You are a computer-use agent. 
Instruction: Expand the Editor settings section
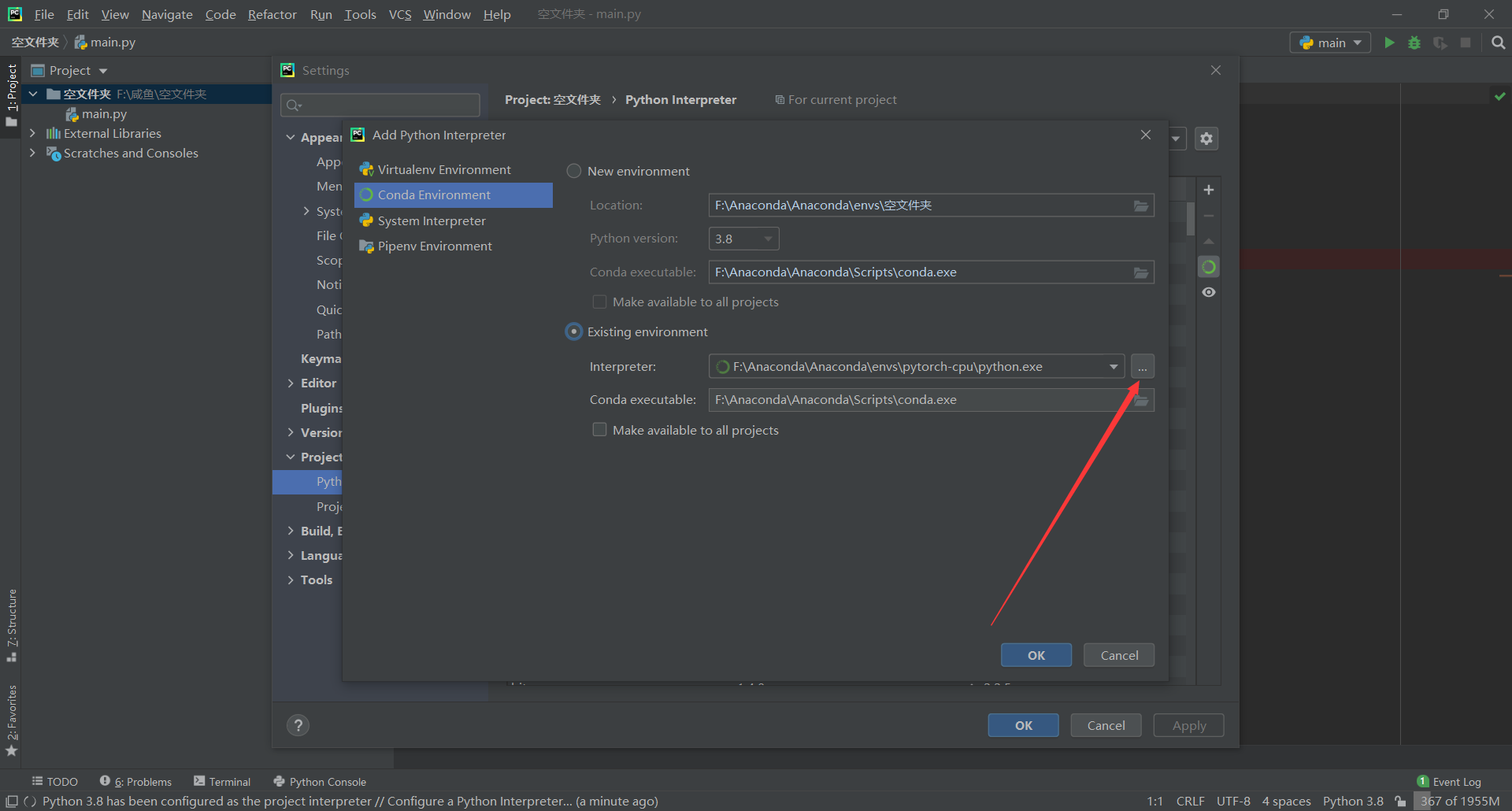tap(291, 383)
